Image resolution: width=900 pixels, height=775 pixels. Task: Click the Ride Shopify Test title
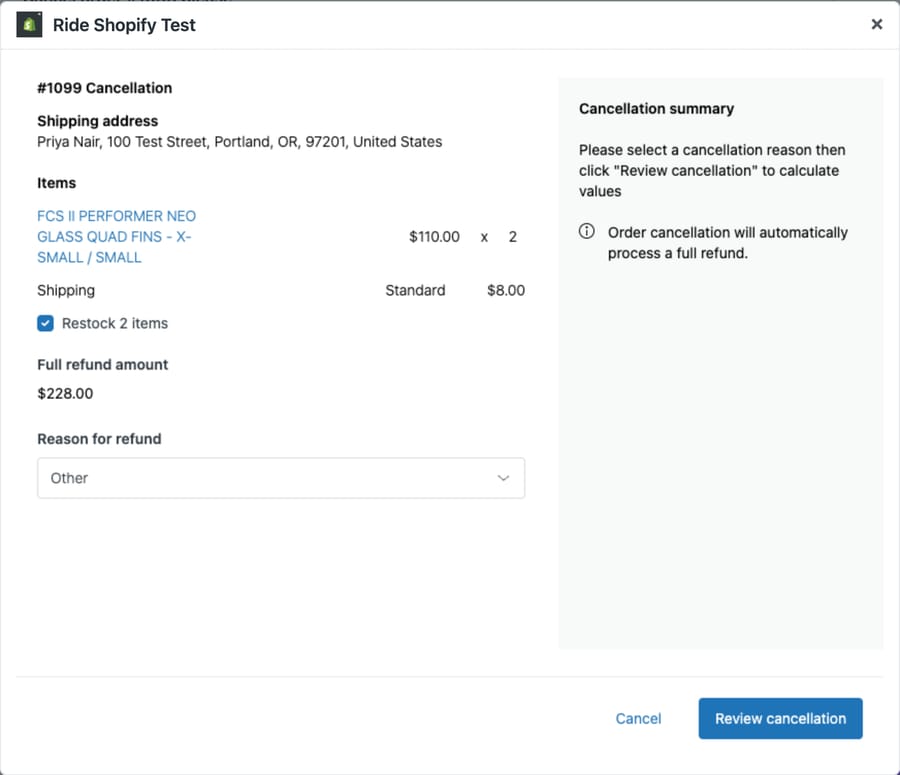124,25
